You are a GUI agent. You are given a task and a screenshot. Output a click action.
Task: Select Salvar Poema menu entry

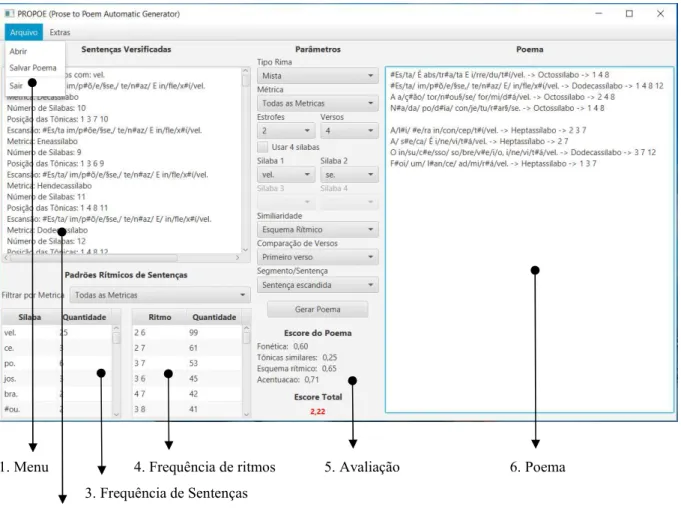33,68
